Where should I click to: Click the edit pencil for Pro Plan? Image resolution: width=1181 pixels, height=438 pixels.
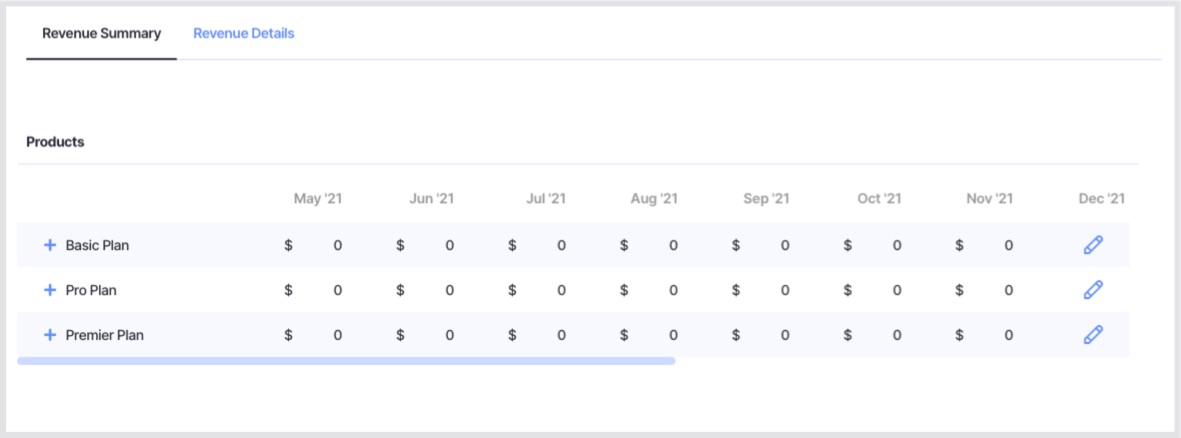[x=1093, y=290]
